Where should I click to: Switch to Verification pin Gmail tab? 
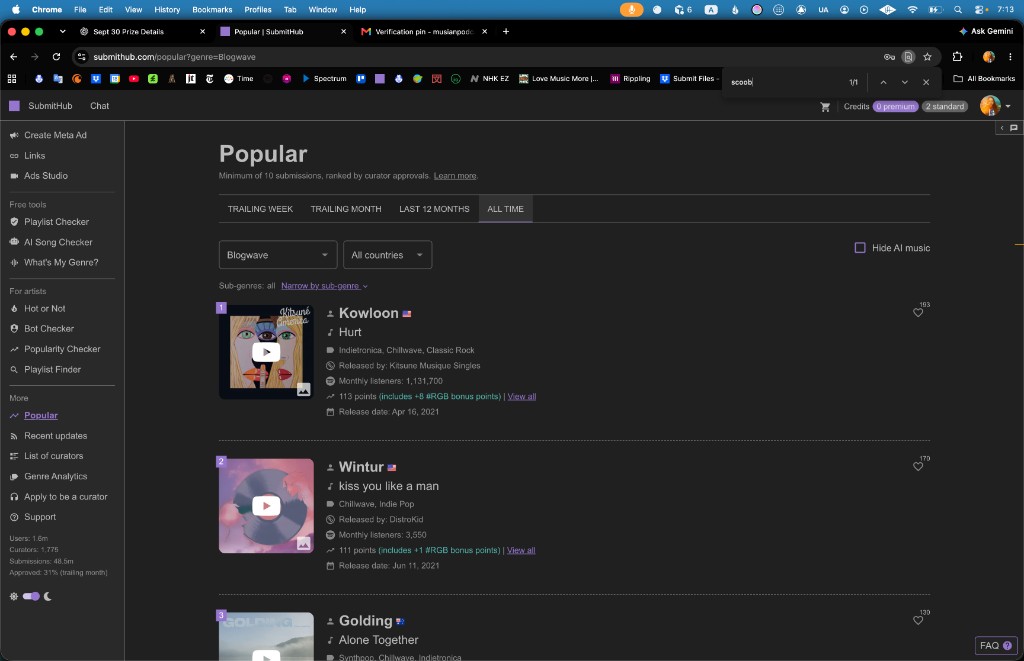point(424,31)
